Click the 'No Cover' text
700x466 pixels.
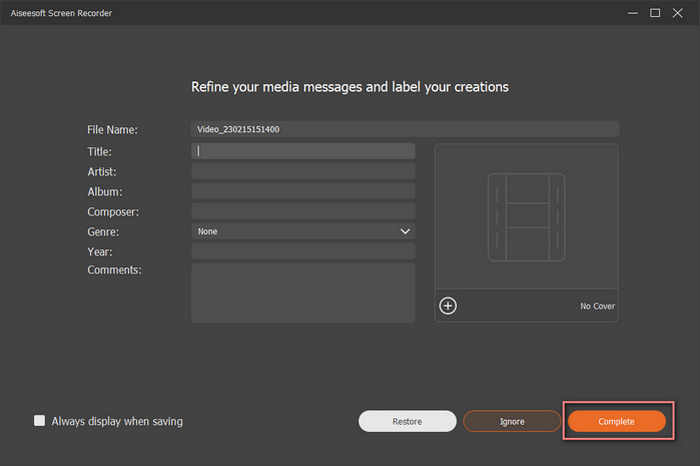click(597, 306)
